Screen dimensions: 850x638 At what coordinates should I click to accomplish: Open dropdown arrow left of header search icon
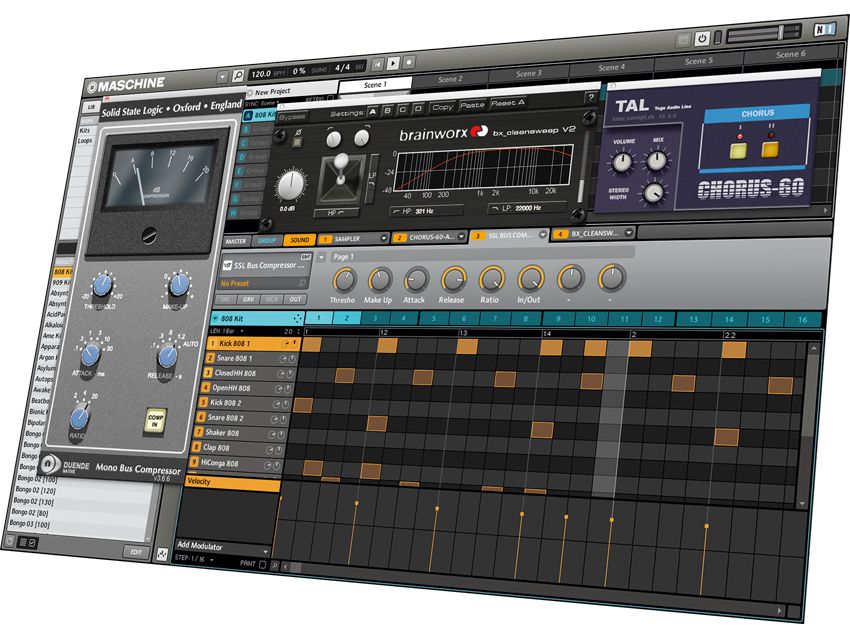tap(222, 77)
